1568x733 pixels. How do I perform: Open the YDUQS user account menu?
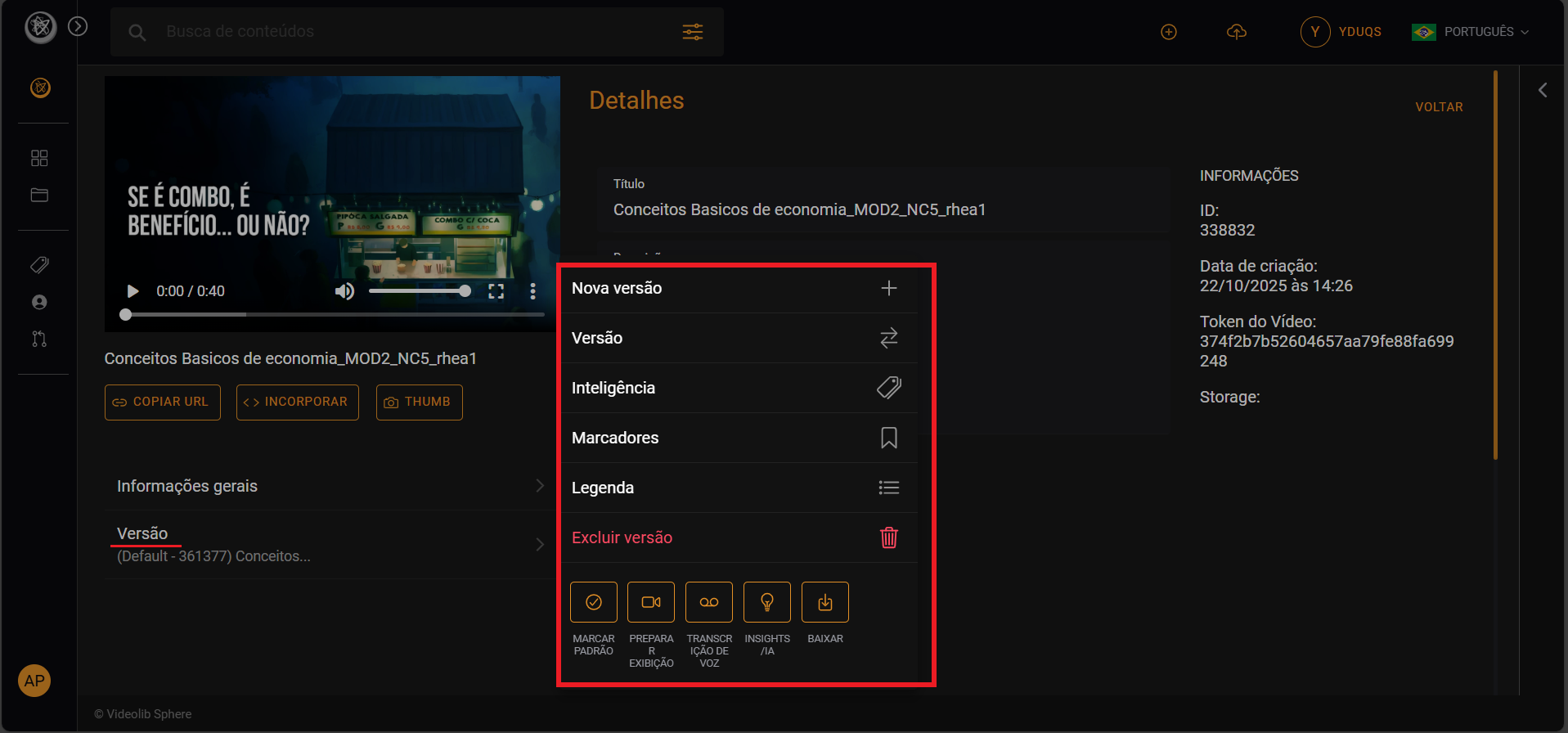click(1341, 32)
